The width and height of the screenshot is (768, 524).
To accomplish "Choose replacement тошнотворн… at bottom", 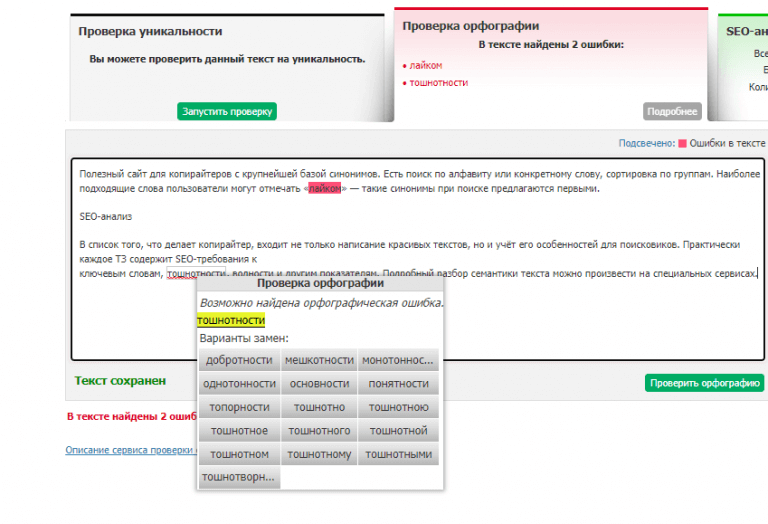I will pos(239,477).
